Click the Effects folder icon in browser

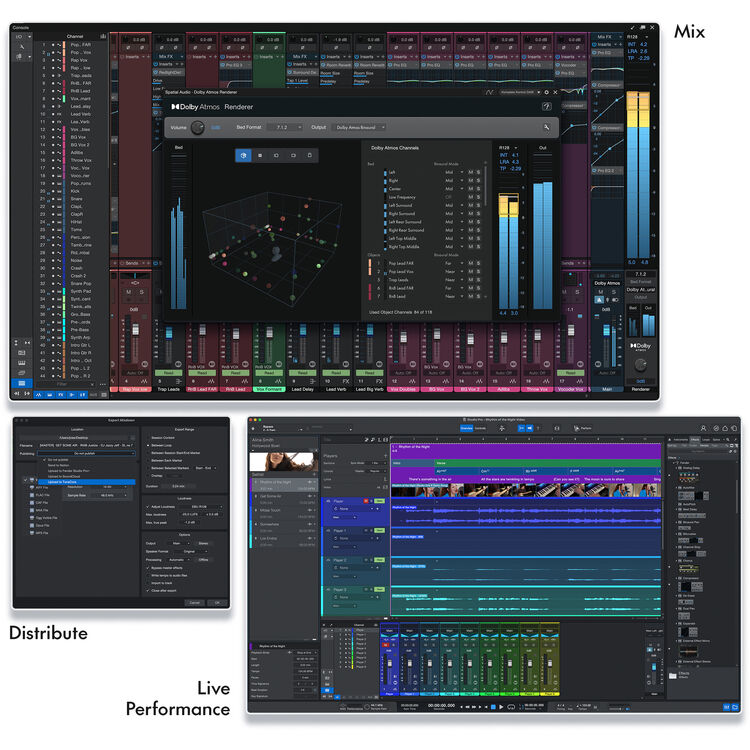point(675,676)
